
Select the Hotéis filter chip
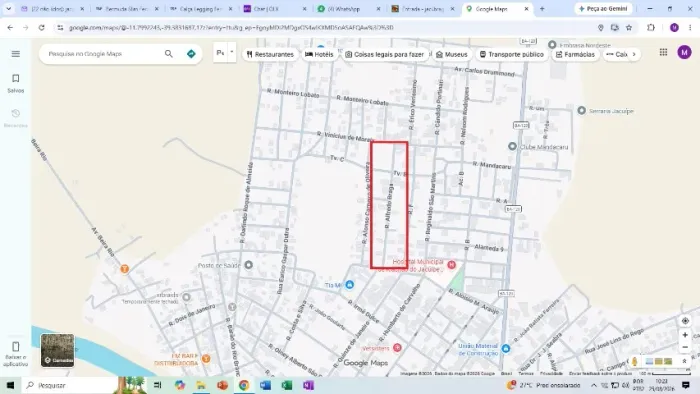pos(319,54)
